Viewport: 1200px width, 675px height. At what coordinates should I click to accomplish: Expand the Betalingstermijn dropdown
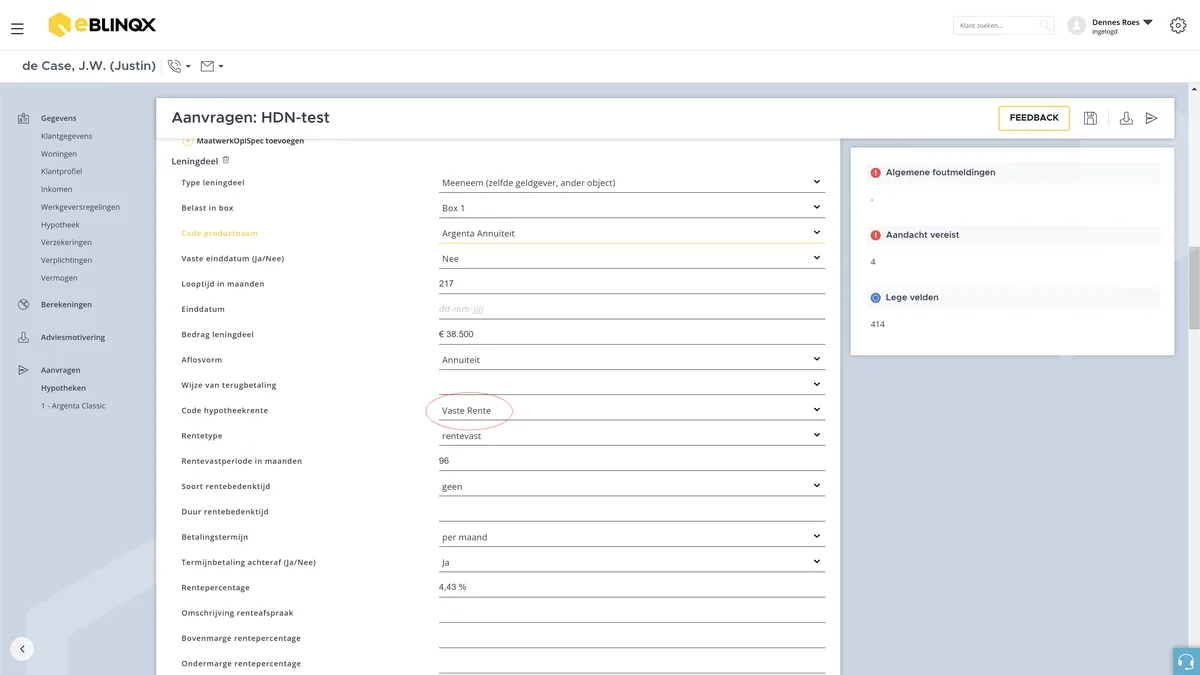631,537
